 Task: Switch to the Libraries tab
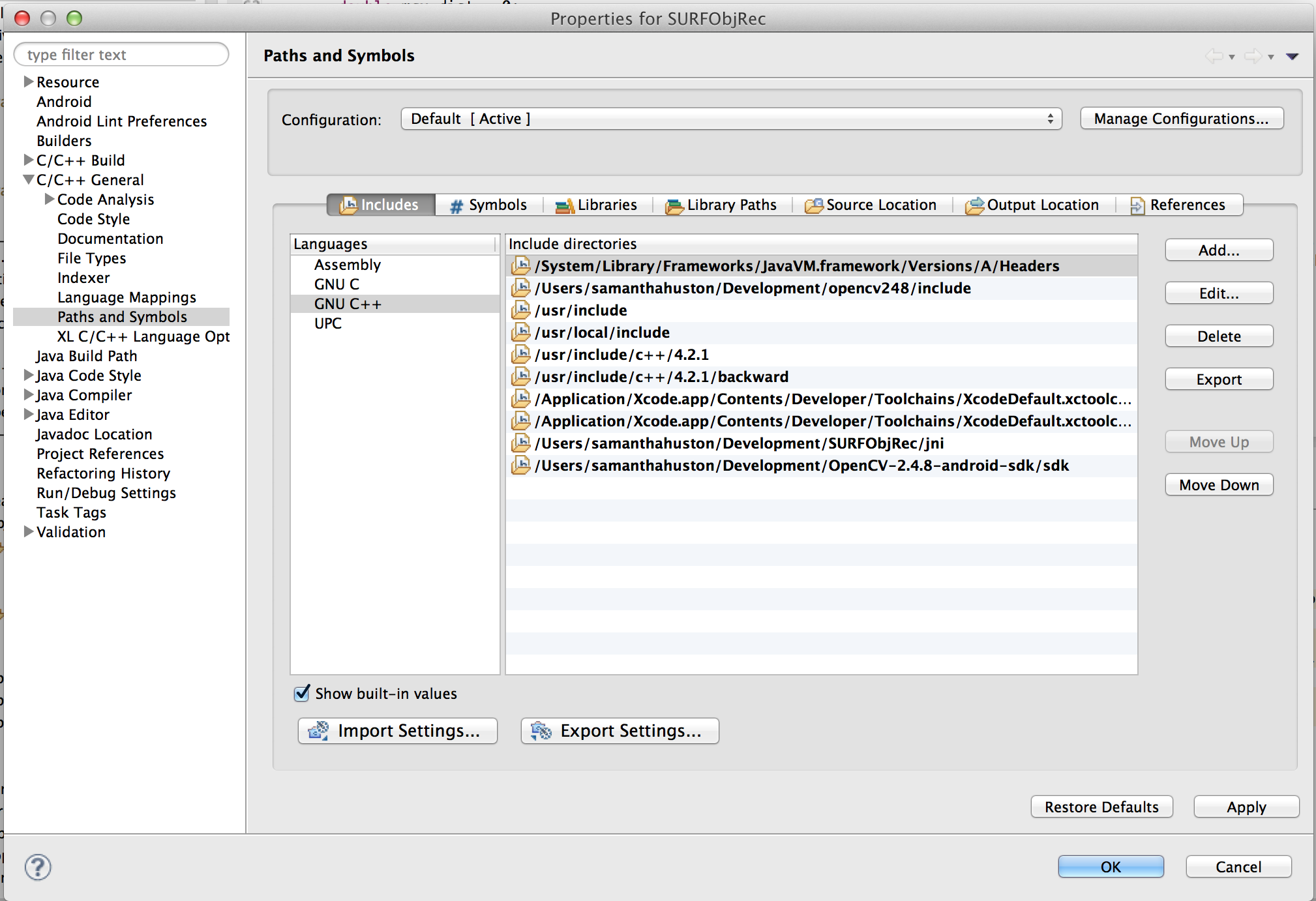597,205
